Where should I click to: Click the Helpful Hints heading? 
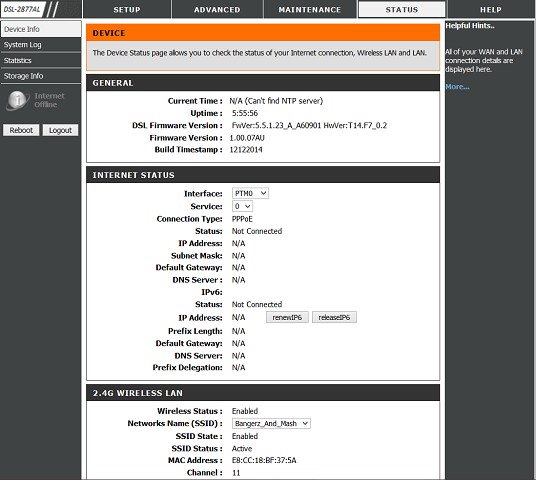click(470, 26)
